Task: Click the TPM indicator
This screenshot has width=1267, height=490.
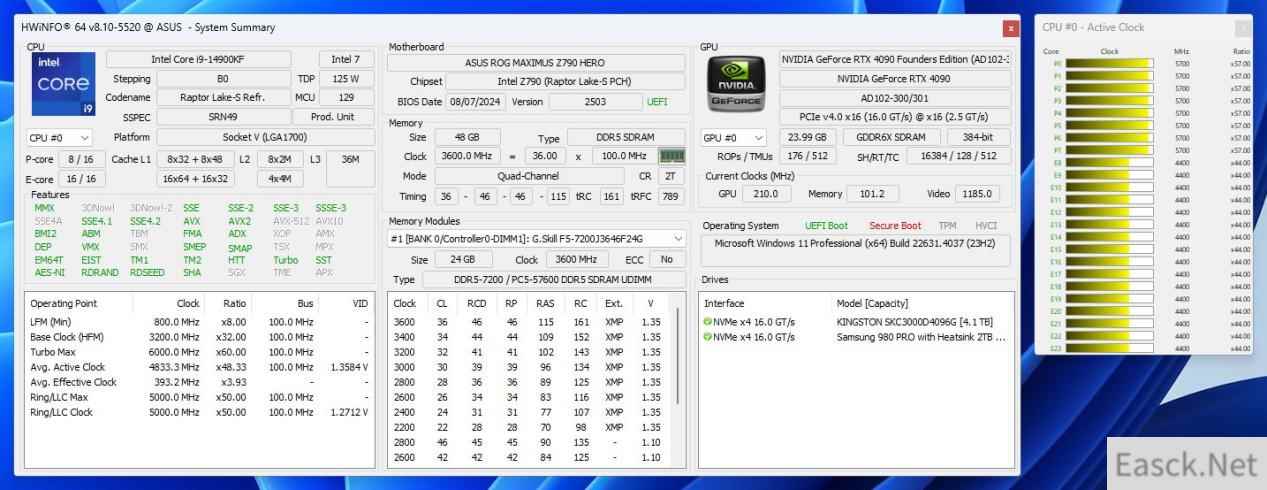Action: click(x=947, y=226)
